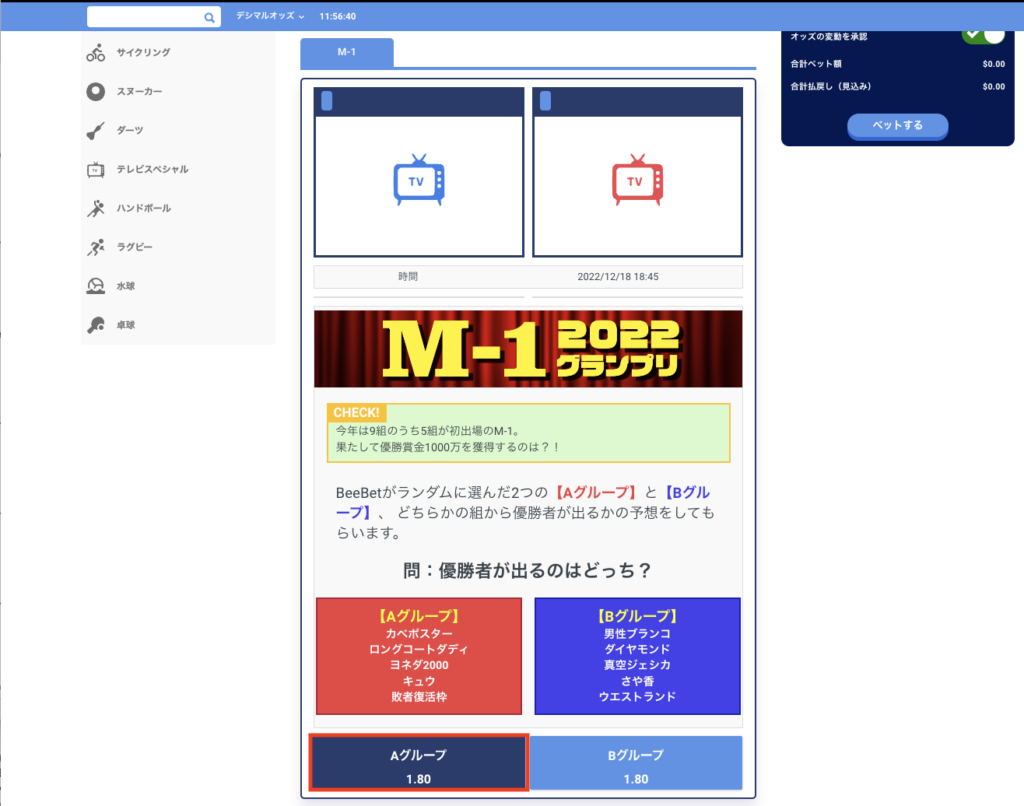The height and width of the screenshot is (806, 1024).
Task: Click the search magnifier icon
Action: [x=209, y=18]
